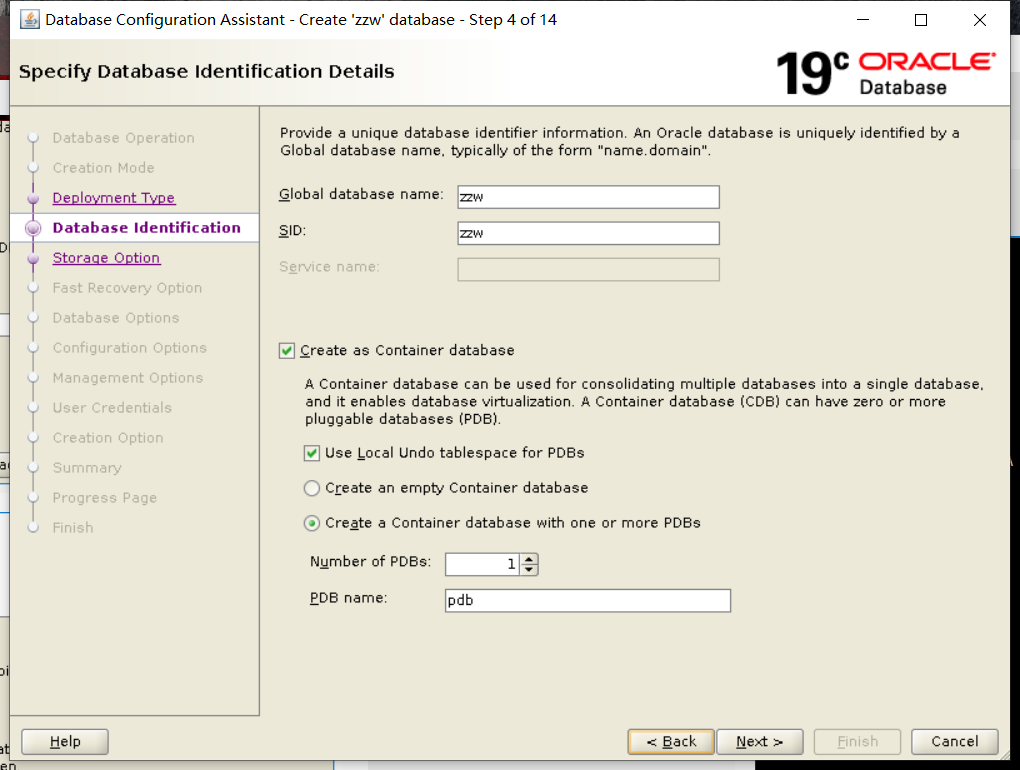Click Progress Page step label
Viewport: 1020px width, 770px height.
tap(105, 498)
